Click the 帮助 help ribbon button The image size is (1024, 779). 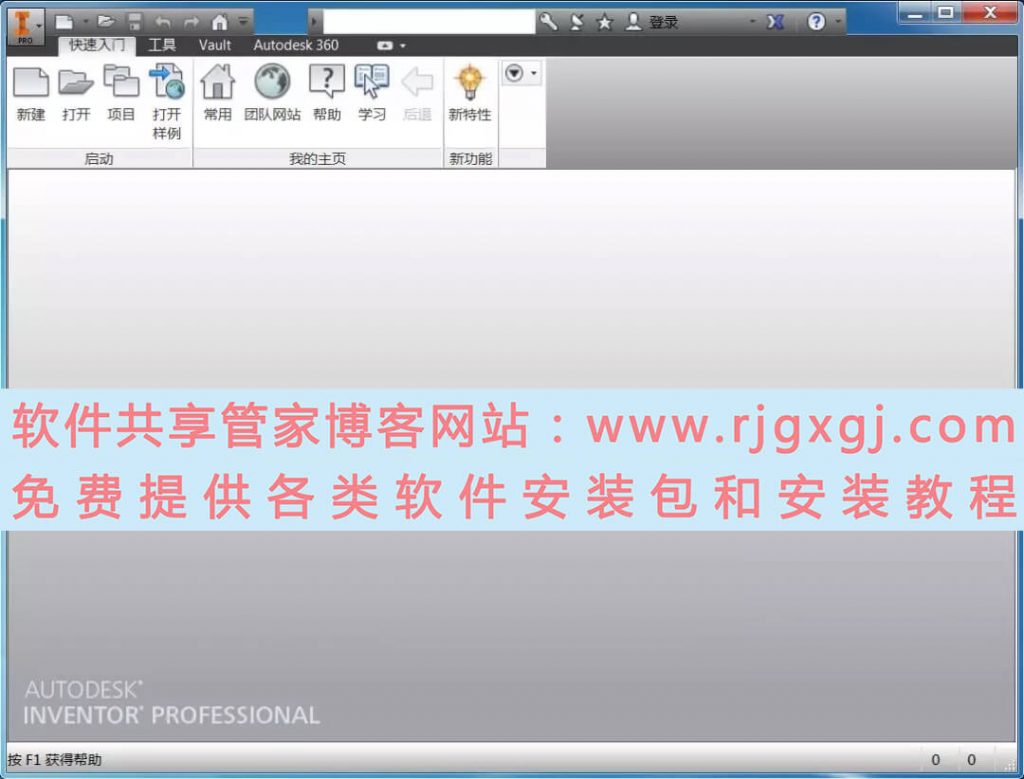(x=327, y=93)
